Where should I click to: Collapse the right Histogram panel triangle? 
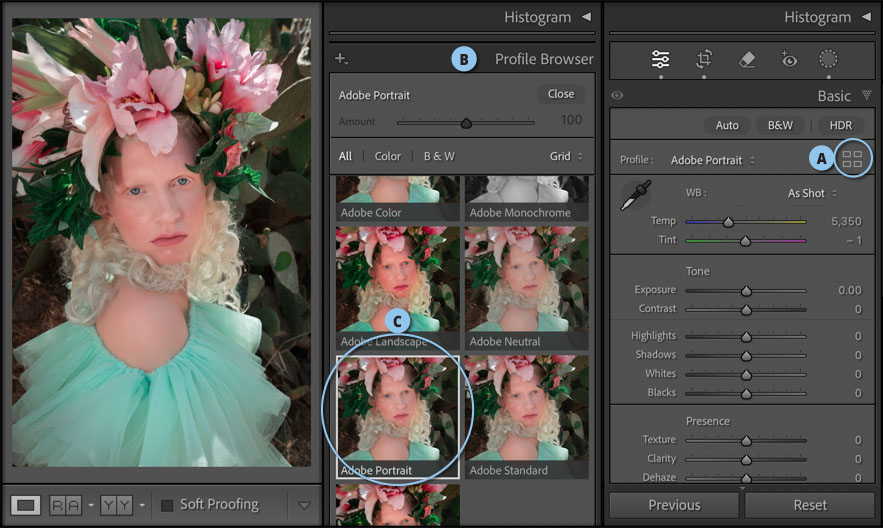tap(866, 17)
